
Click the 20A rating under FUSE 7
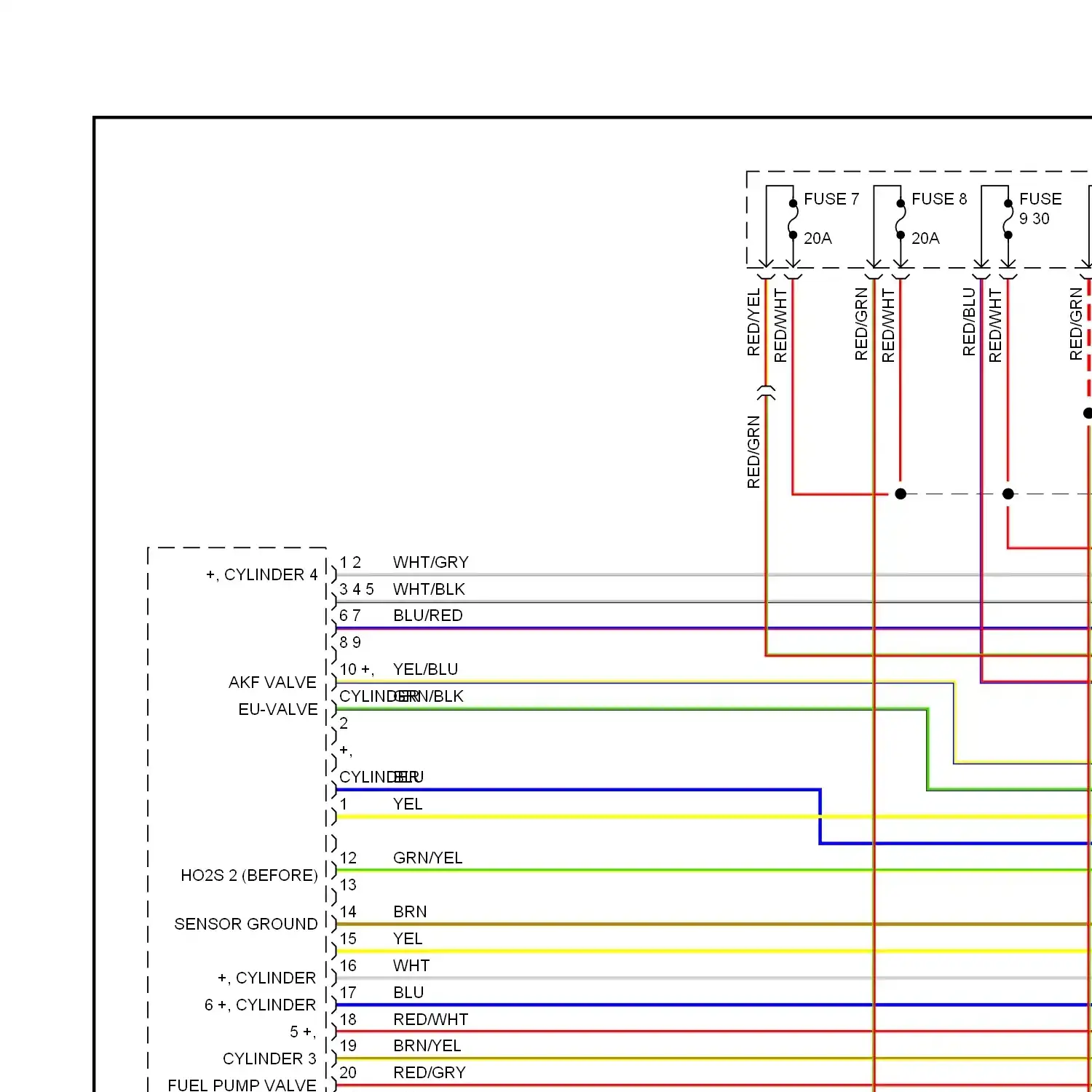818,238
